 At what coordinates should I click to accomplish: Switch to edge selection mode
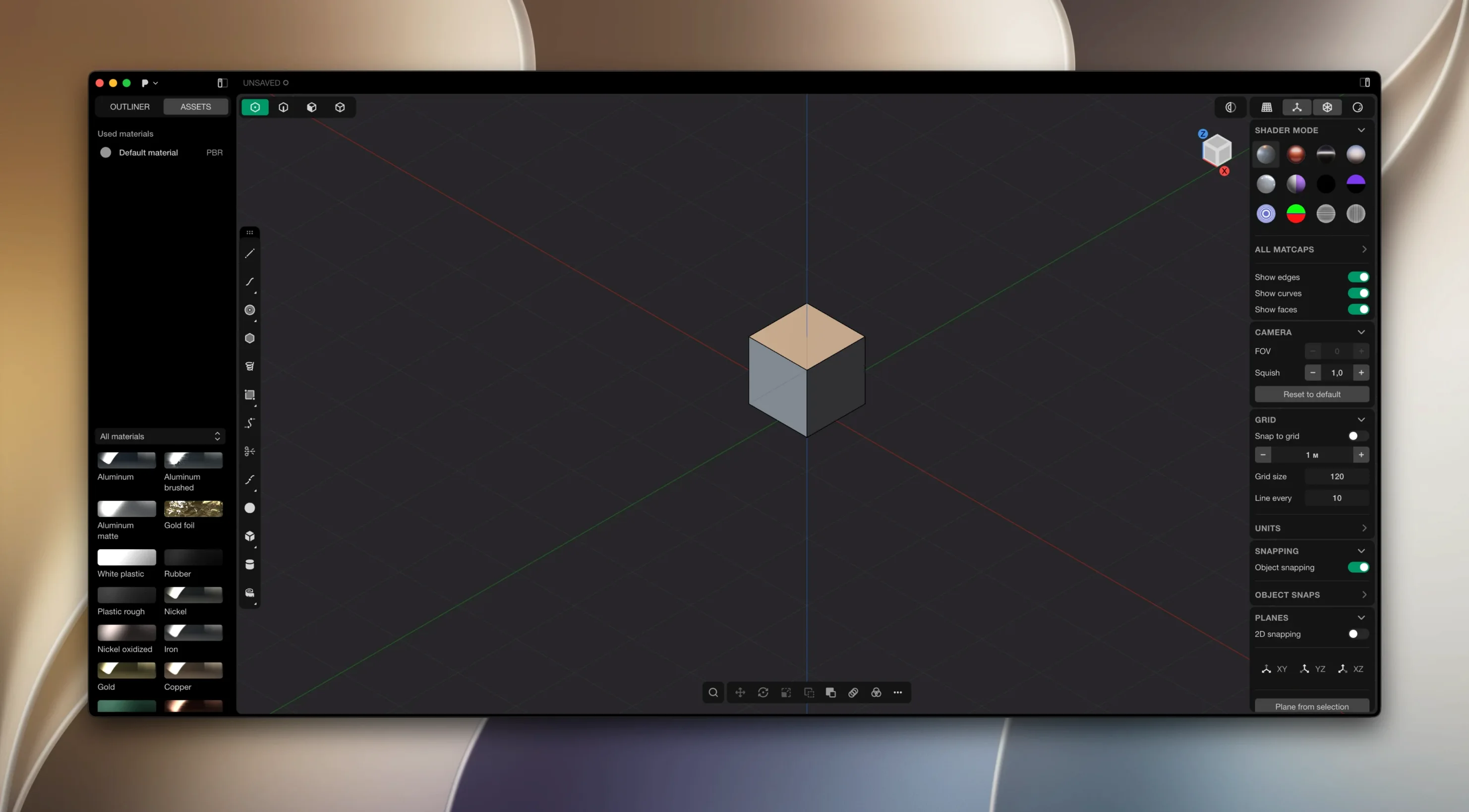284,107
